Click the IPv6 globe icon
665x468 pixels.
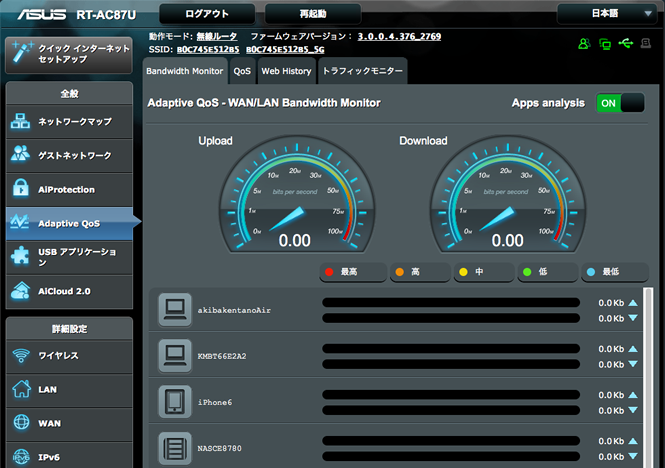21,457
